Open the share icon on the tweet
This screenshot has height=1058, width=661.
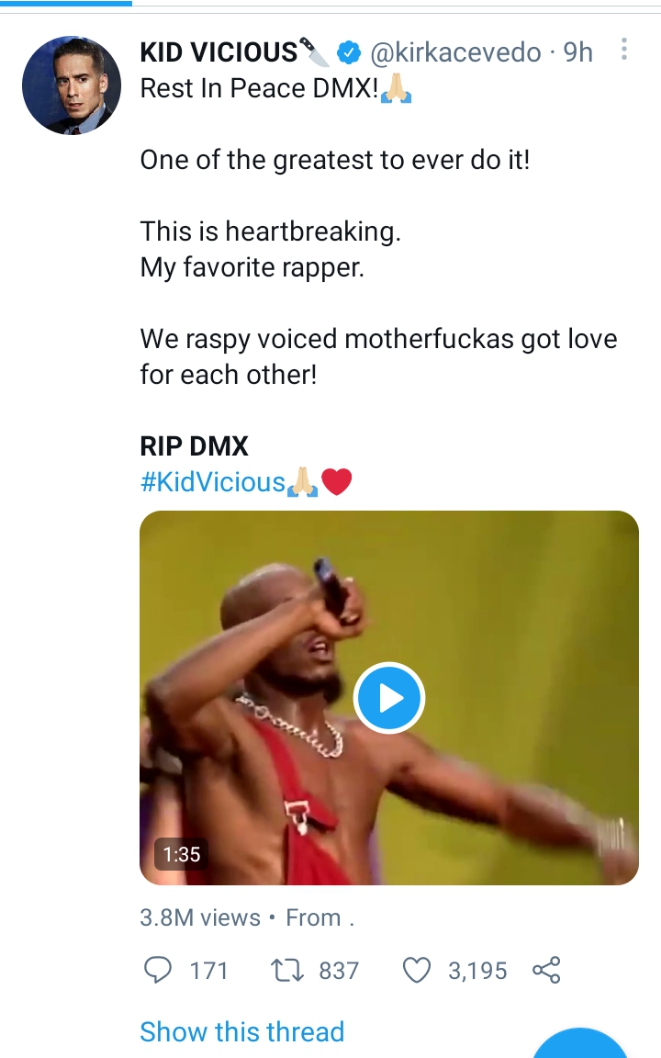(x=546, y=970)
